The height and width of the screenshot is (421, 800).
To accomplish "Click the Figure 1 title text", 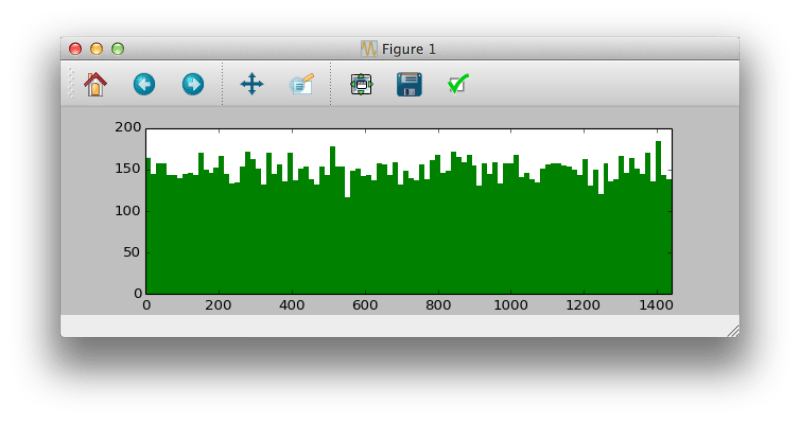I will pyautogui.click(x=409, y=49).
